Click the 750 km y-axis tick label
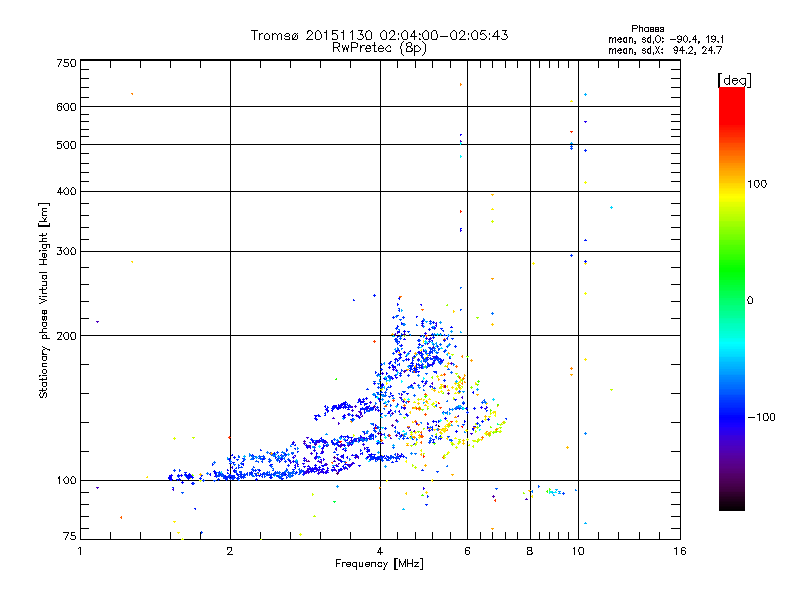This screenshot has width=800, height=600. [x=67, y=63]
